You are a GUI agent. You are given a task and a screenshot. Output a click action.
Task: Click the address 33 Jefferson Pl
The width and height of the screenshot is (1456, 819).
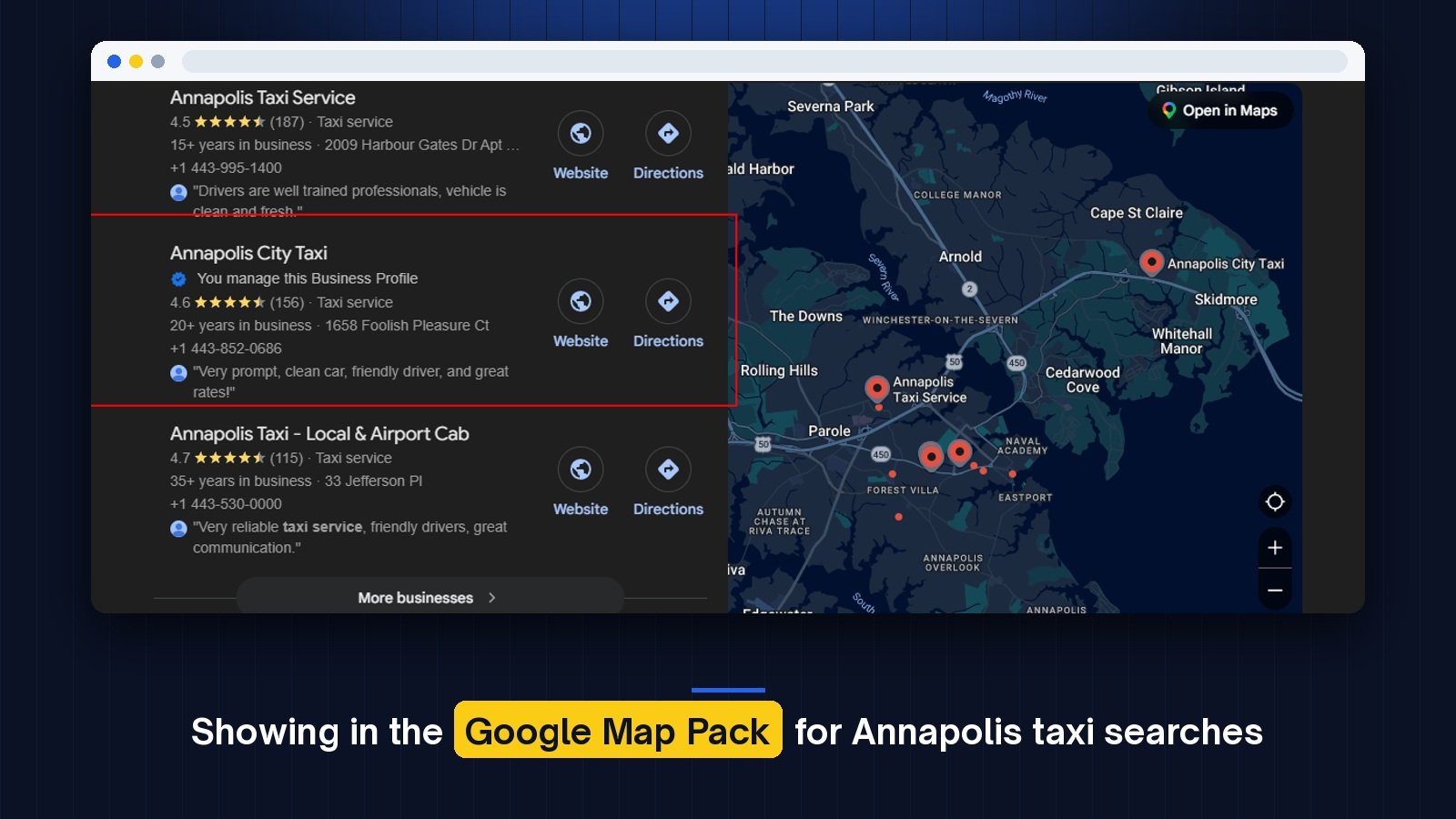click(x=373, y=480)
